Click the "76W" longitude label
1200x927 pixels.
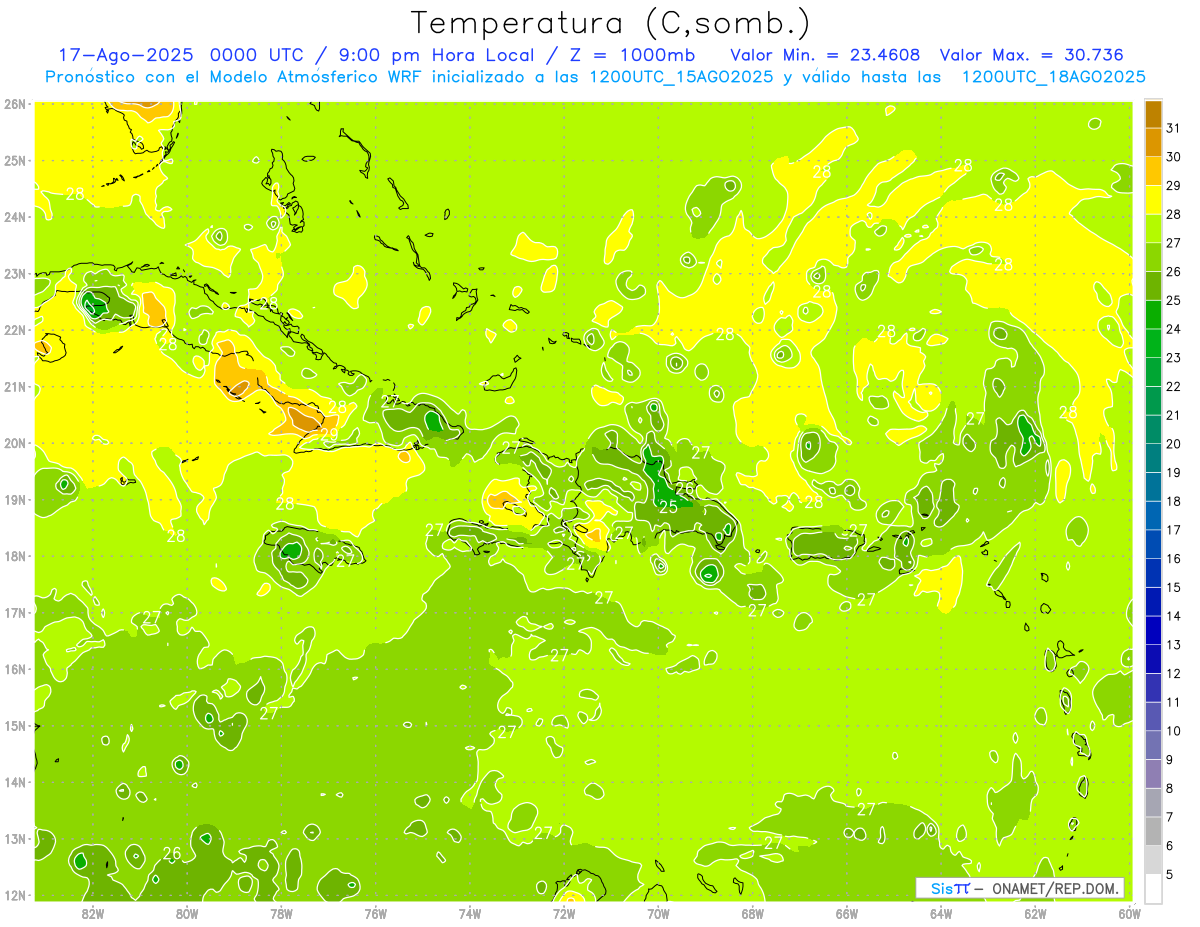pyautogui.click(x=375, y=913)
